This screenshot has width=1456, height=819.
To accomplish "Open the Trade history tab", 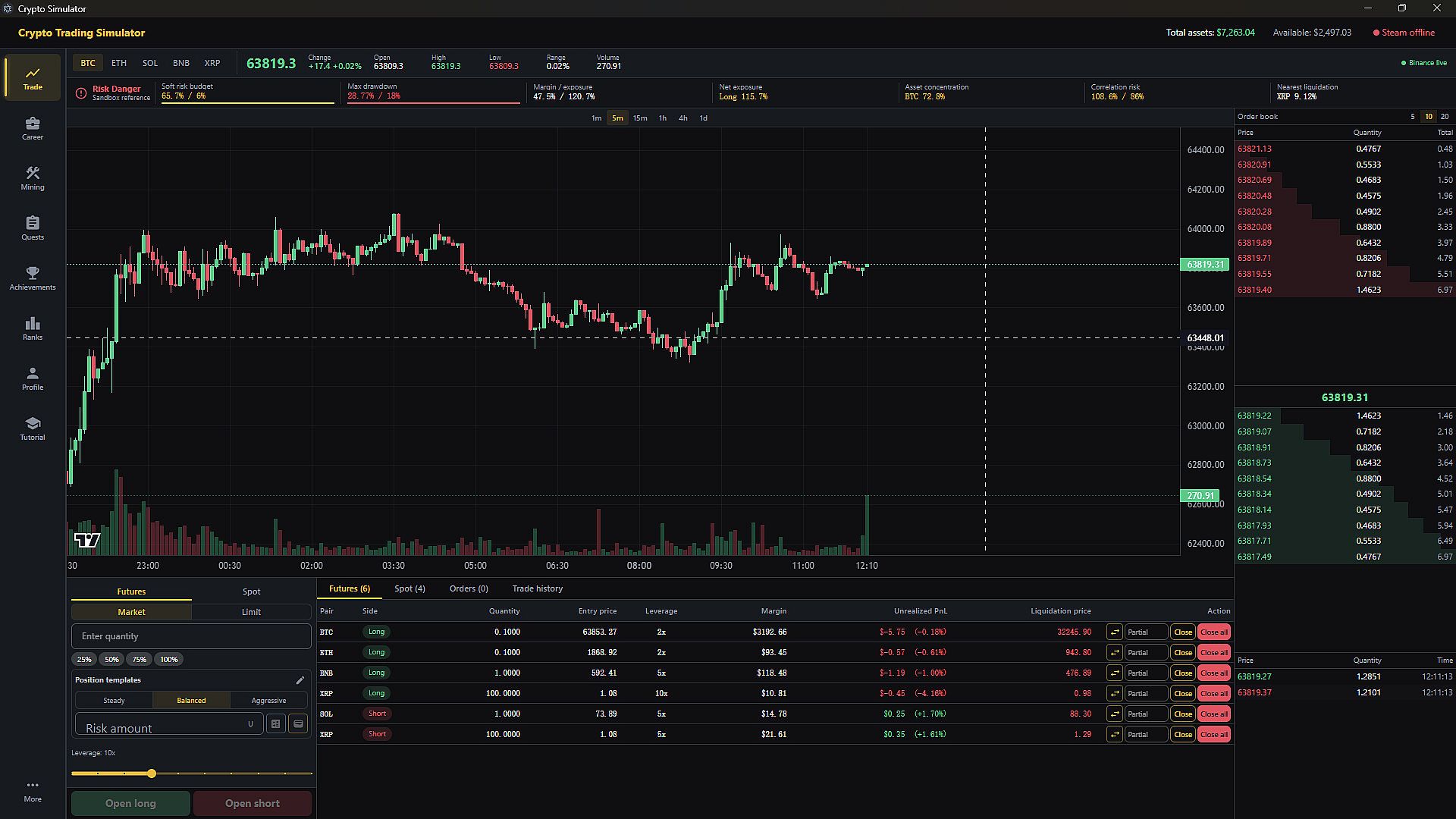I will 538,588.
